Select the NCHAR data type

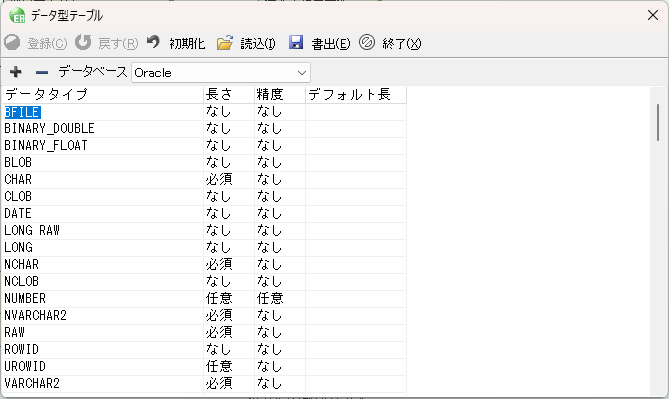click(102, 265)
